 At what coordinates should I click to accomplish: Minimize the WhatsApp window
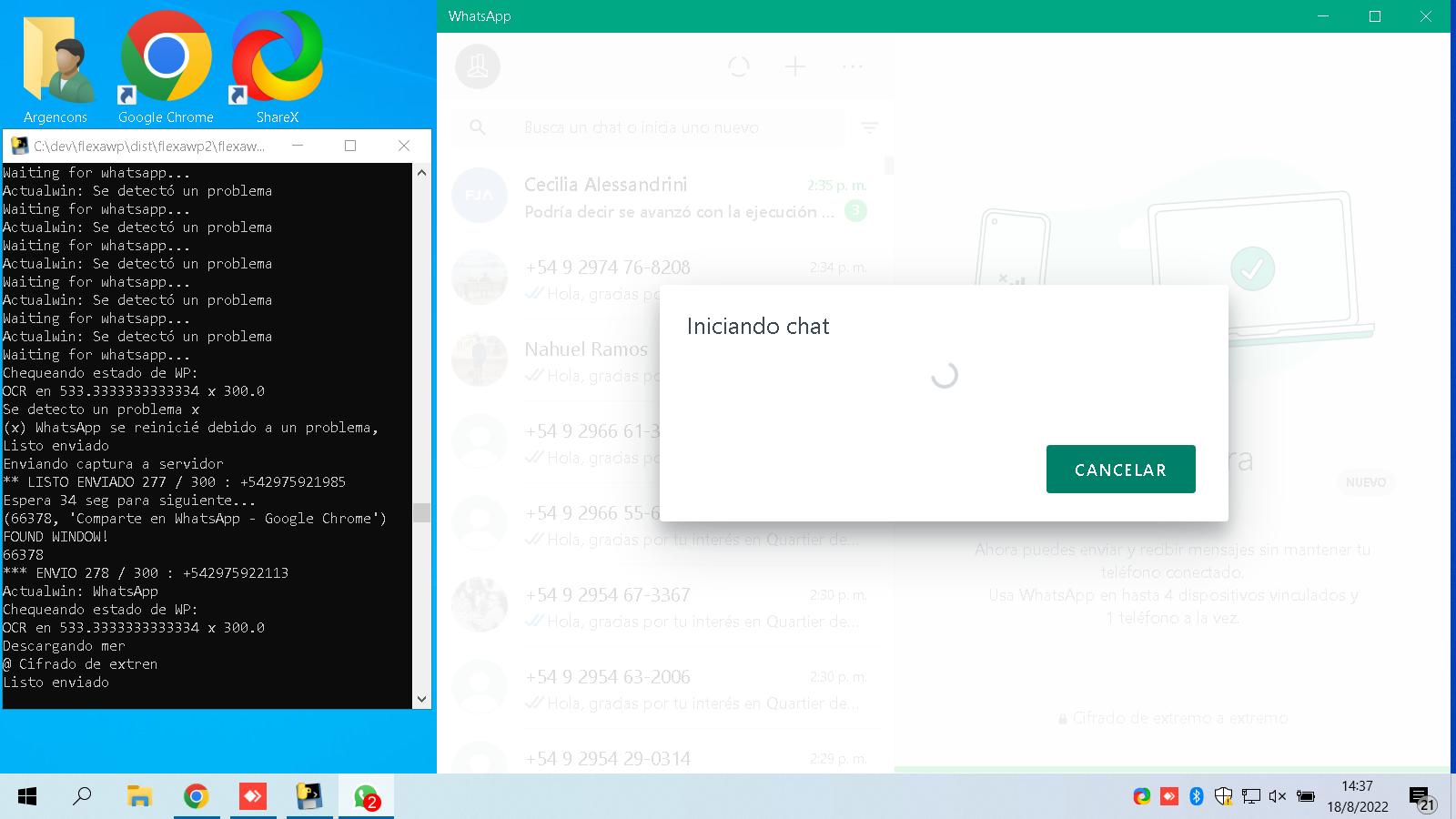point(1324,16)
